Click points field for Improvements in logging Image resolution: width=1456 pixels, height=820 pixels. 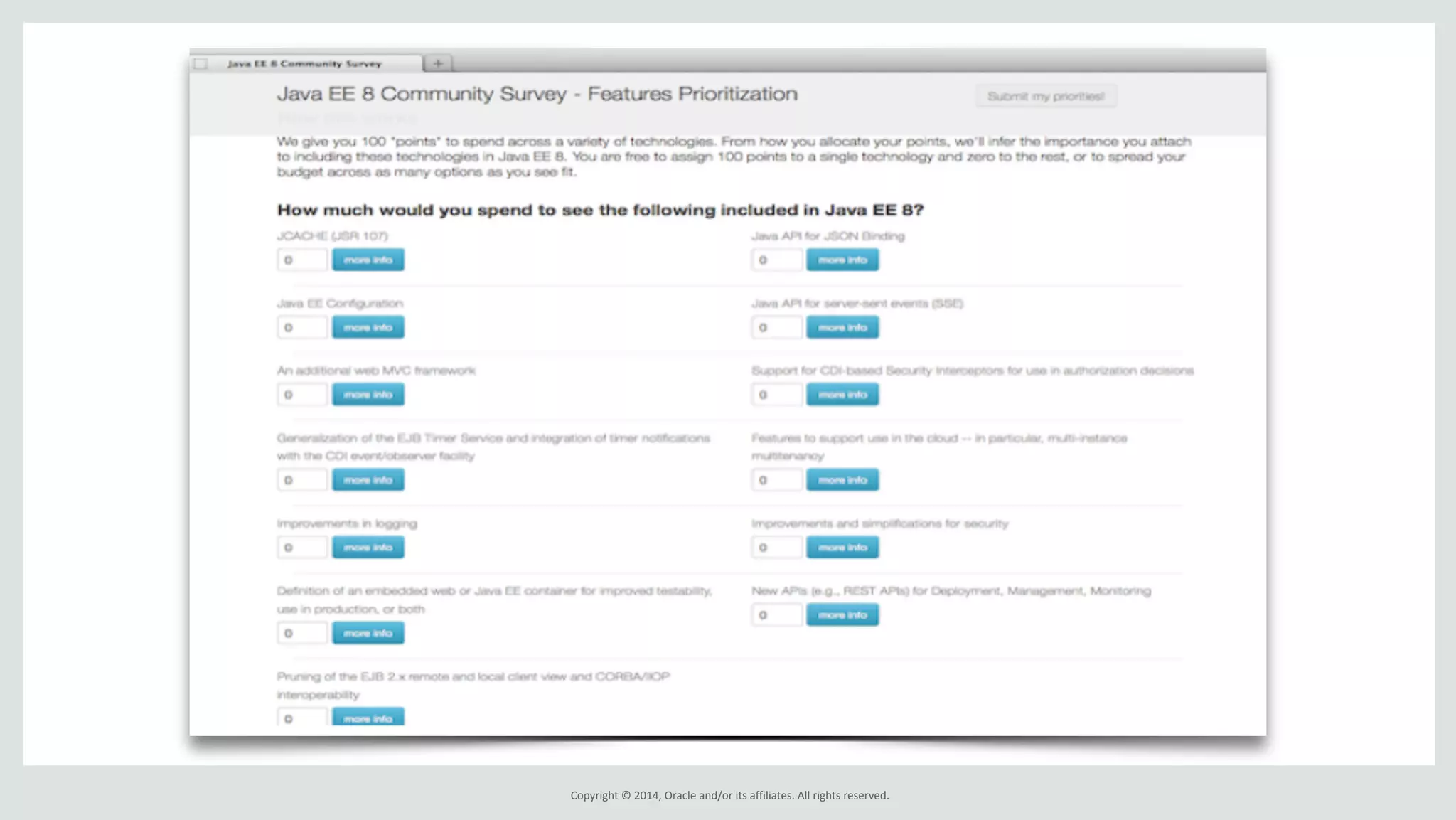302,547
